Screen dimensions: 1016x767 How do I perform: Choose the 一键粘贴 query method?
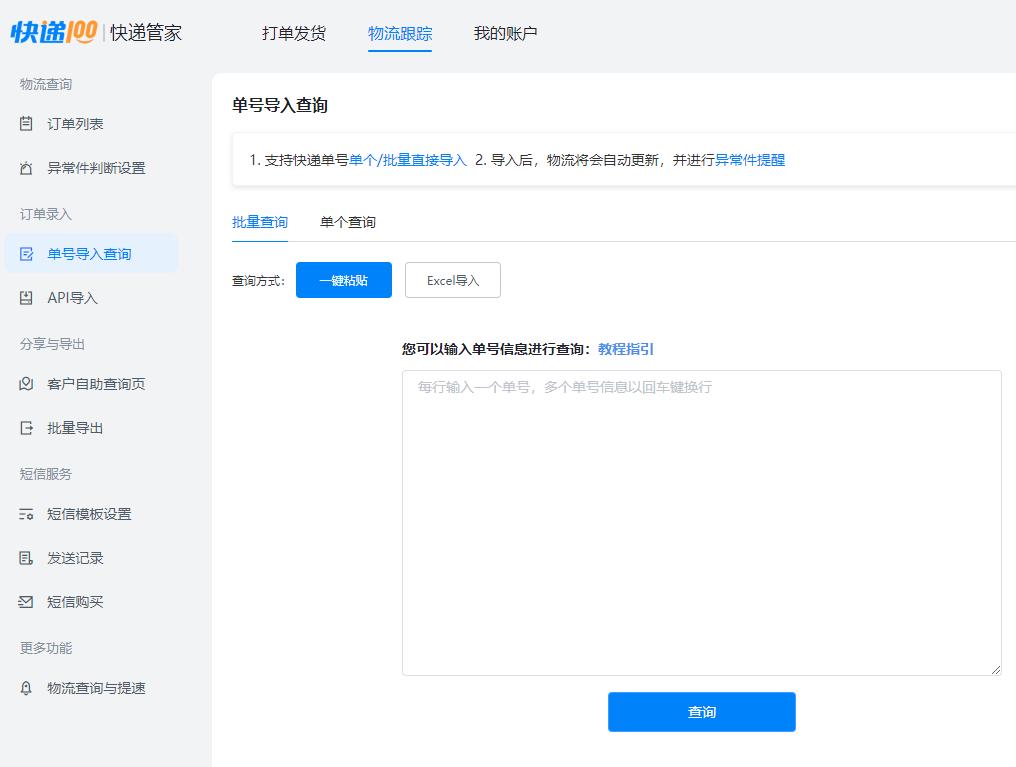[343, 280]
